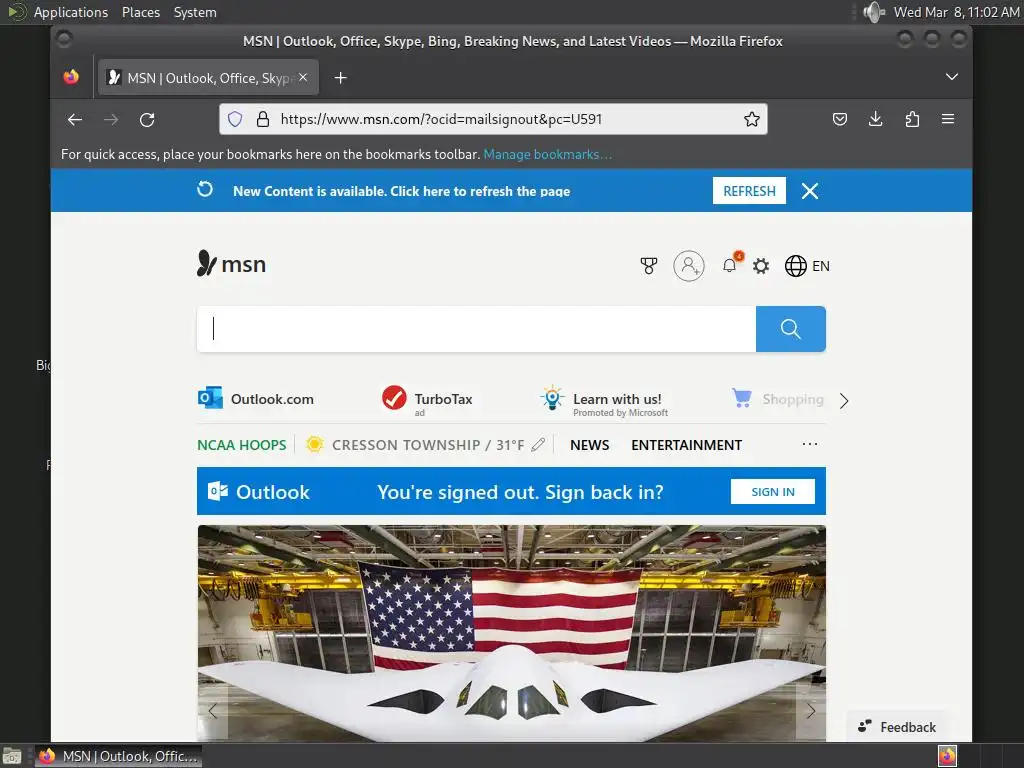
Task: Open a new tab with plus button
Action: tap(340, 78)
